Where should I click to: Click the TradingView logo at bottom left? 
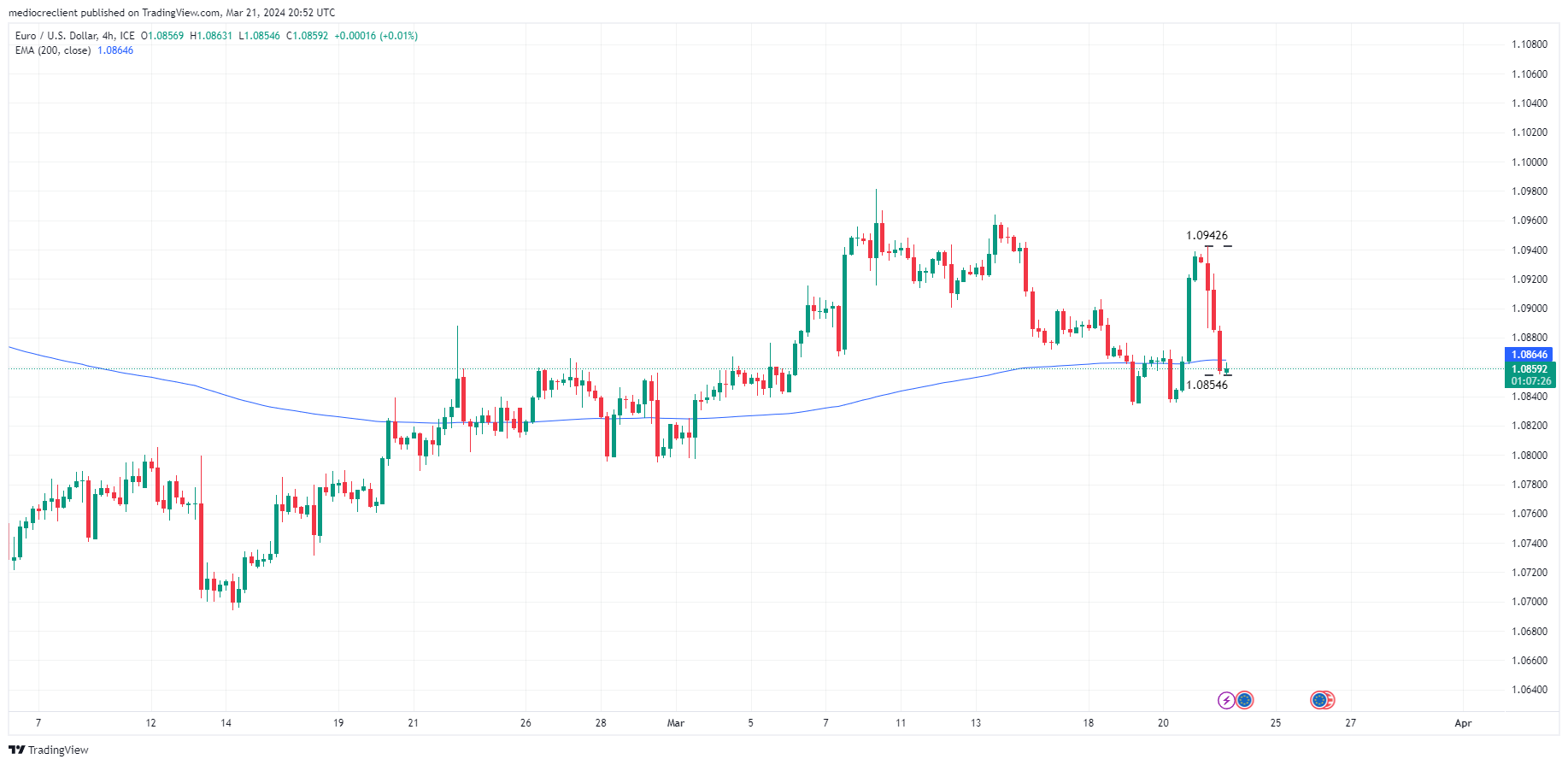[x=49, y=750]
